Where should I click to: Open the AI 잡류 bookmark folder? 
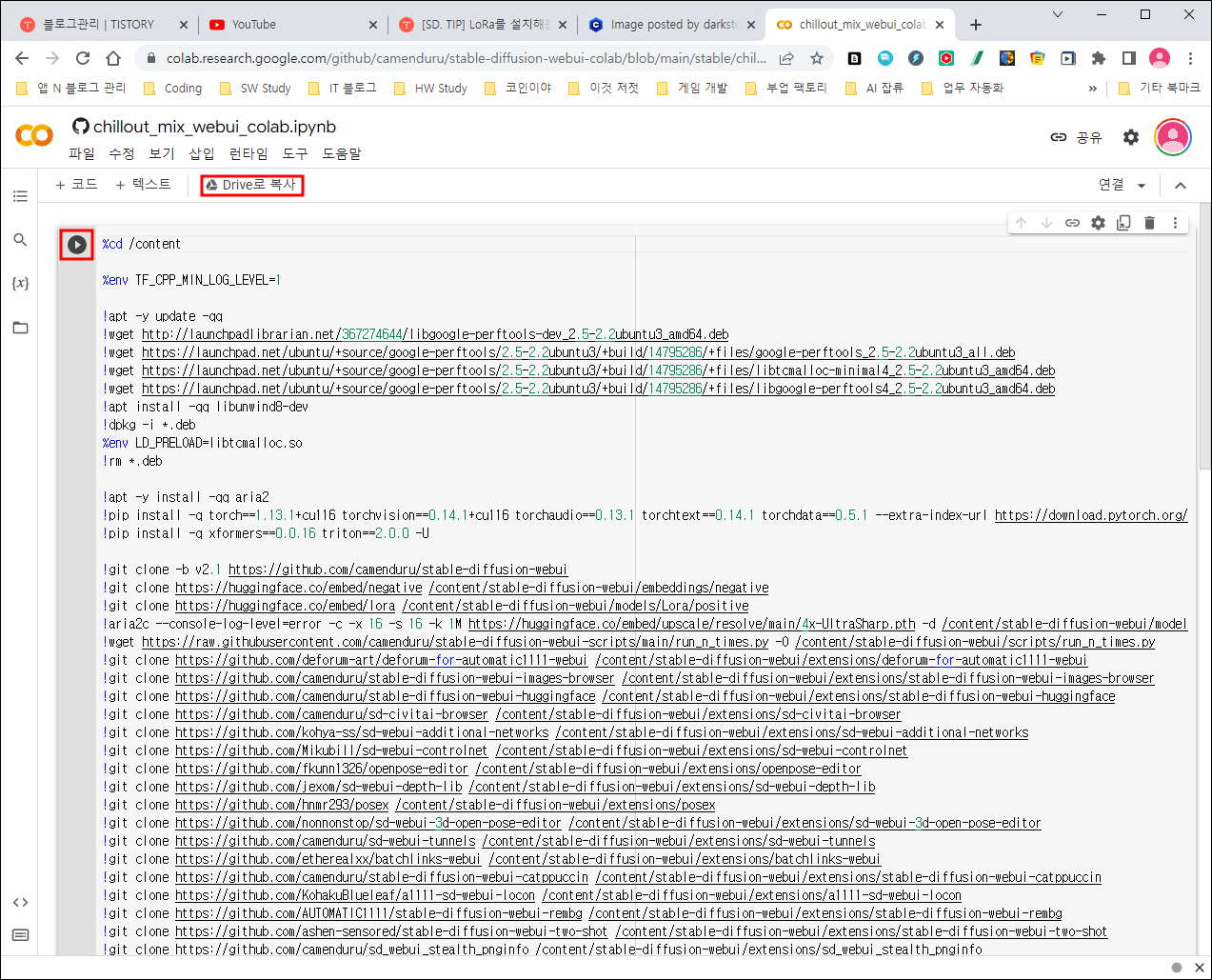coord(874,88)
